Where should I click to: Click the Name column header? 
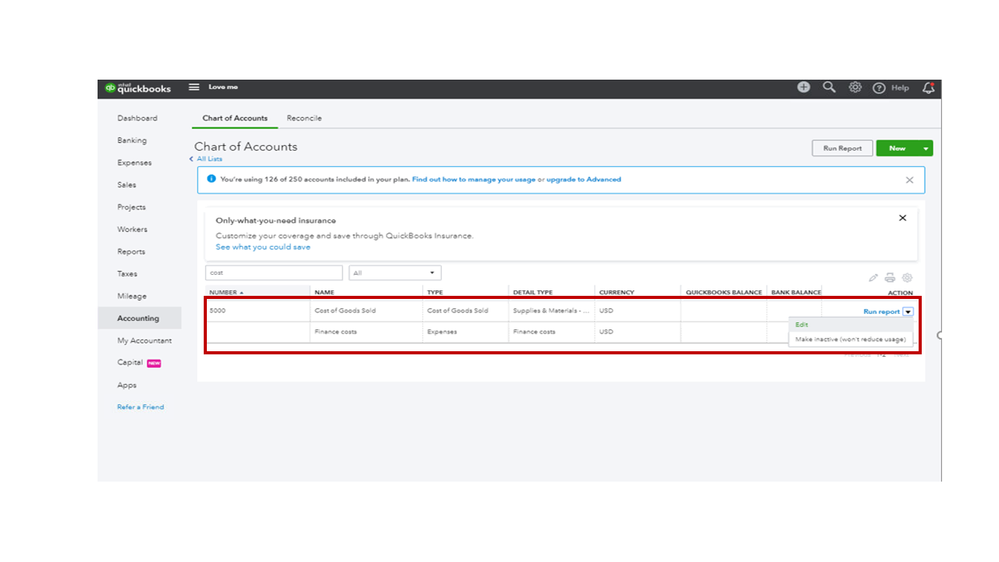[324, 292]
